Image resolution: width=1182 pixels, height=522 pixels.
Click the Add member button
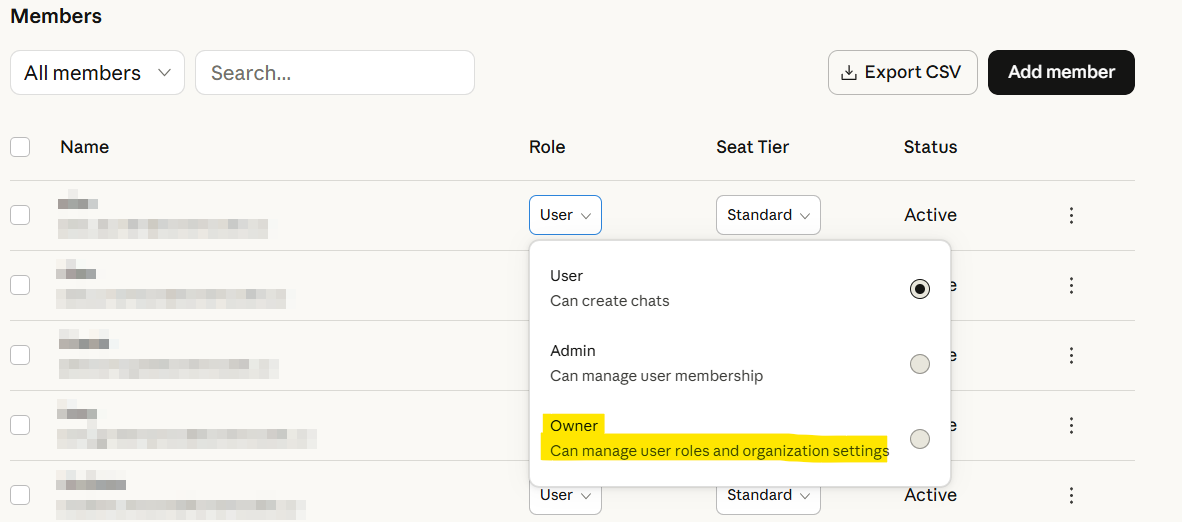pyautogui.click(x=1060, y=73)
